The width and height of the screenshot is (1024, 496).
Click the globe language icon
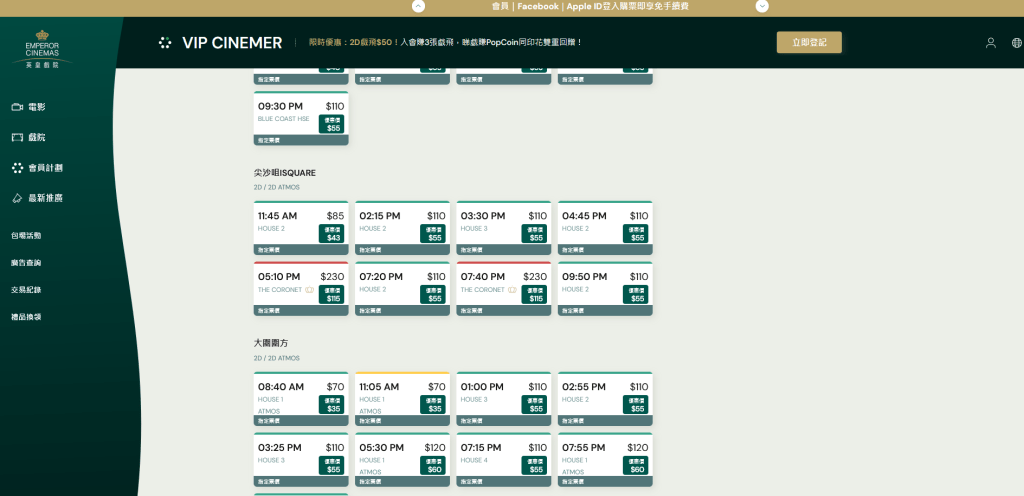pyautogui.click(x=1016, y=43)
